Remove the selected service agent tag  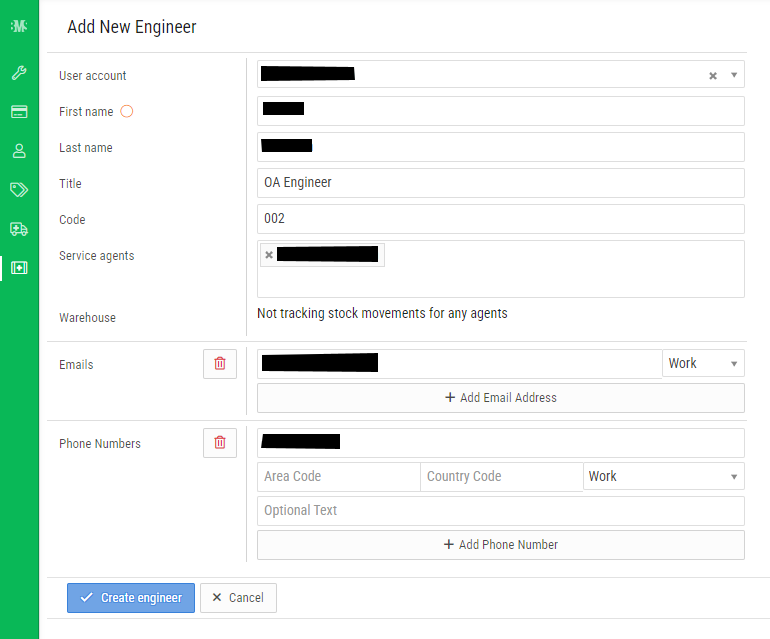268,255
